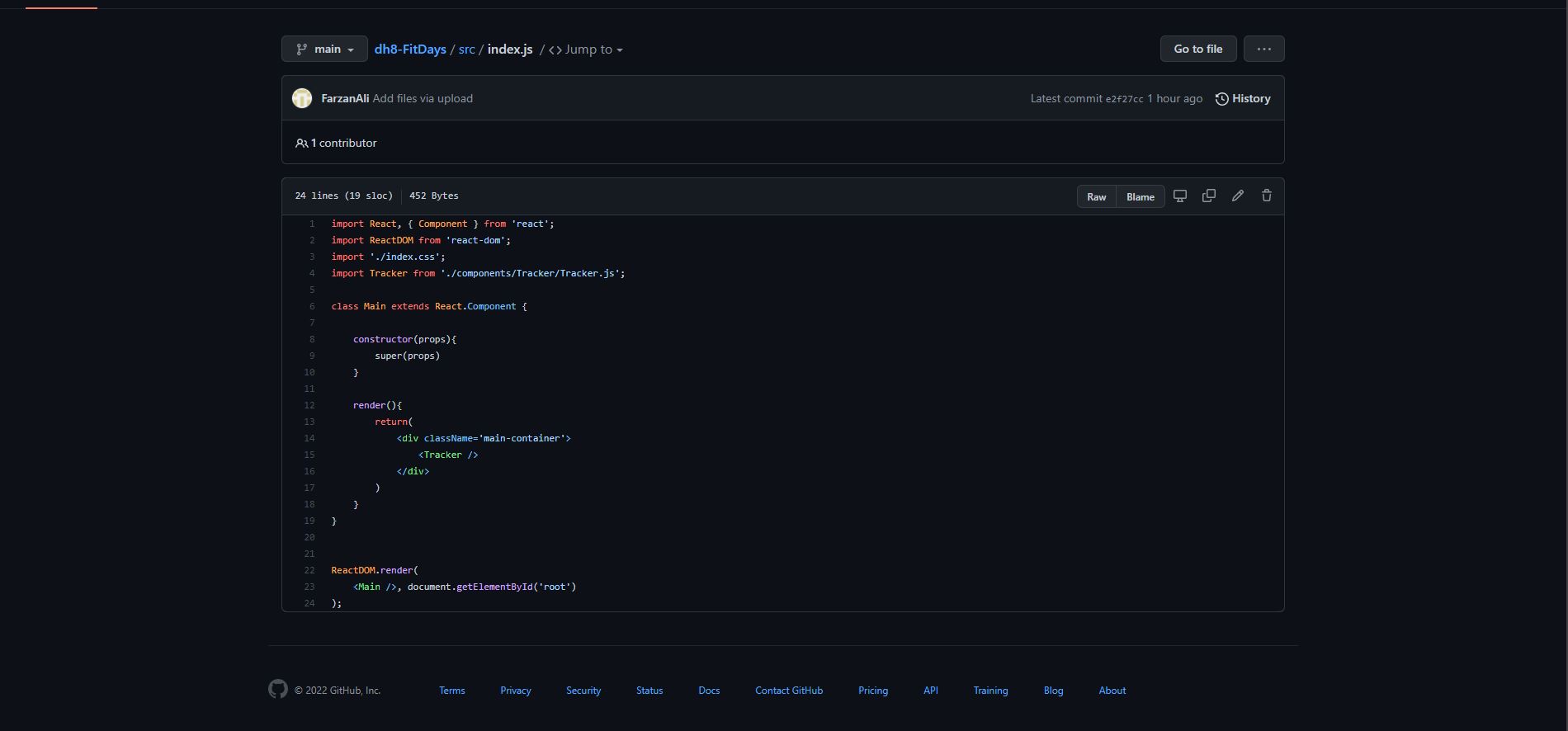
Task: Click the Tracker.js import path text
Action: tap(530, 273)
